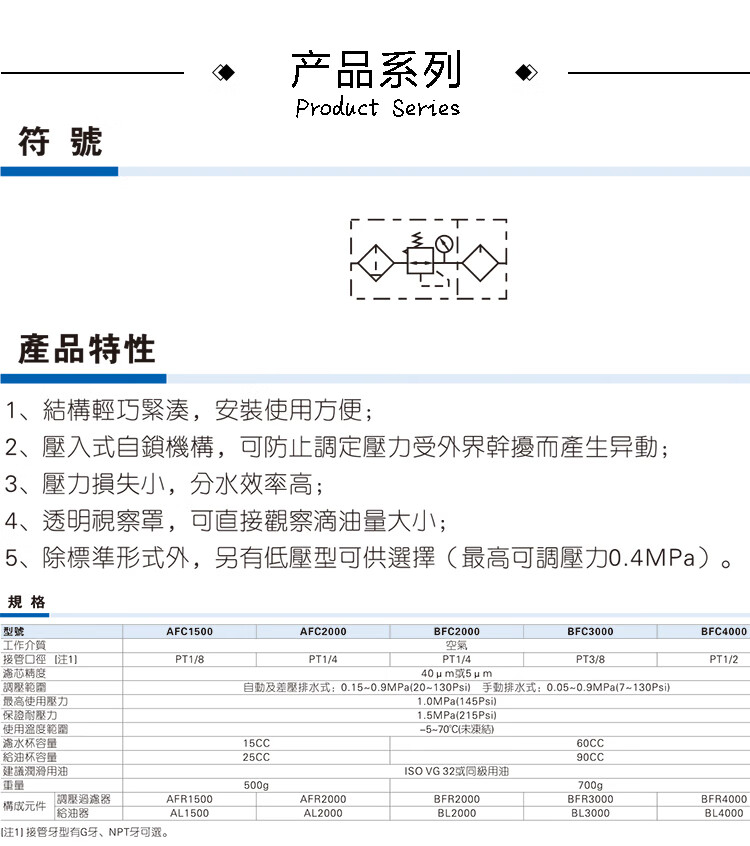This screenshot has width=750, height=846.
Task: Click the ISO VG 32 lubricant oil cell
Action: pos(456,772)
